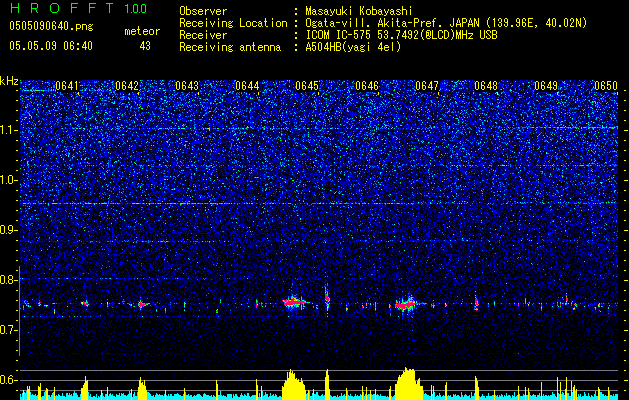This screenshot has height=400, width=629.
Task: Click the 1.1 kHz axis label
Action: click(9, 130)
